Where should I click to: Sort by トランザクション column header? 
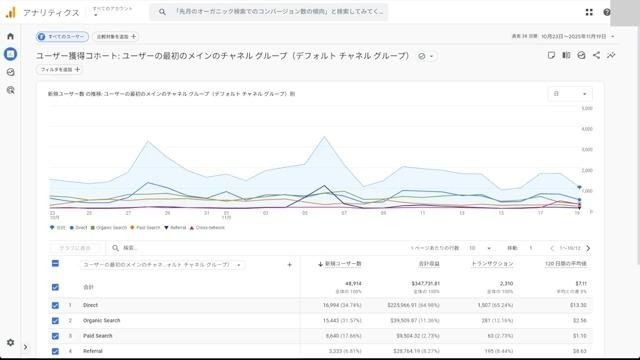click(492, 264)
